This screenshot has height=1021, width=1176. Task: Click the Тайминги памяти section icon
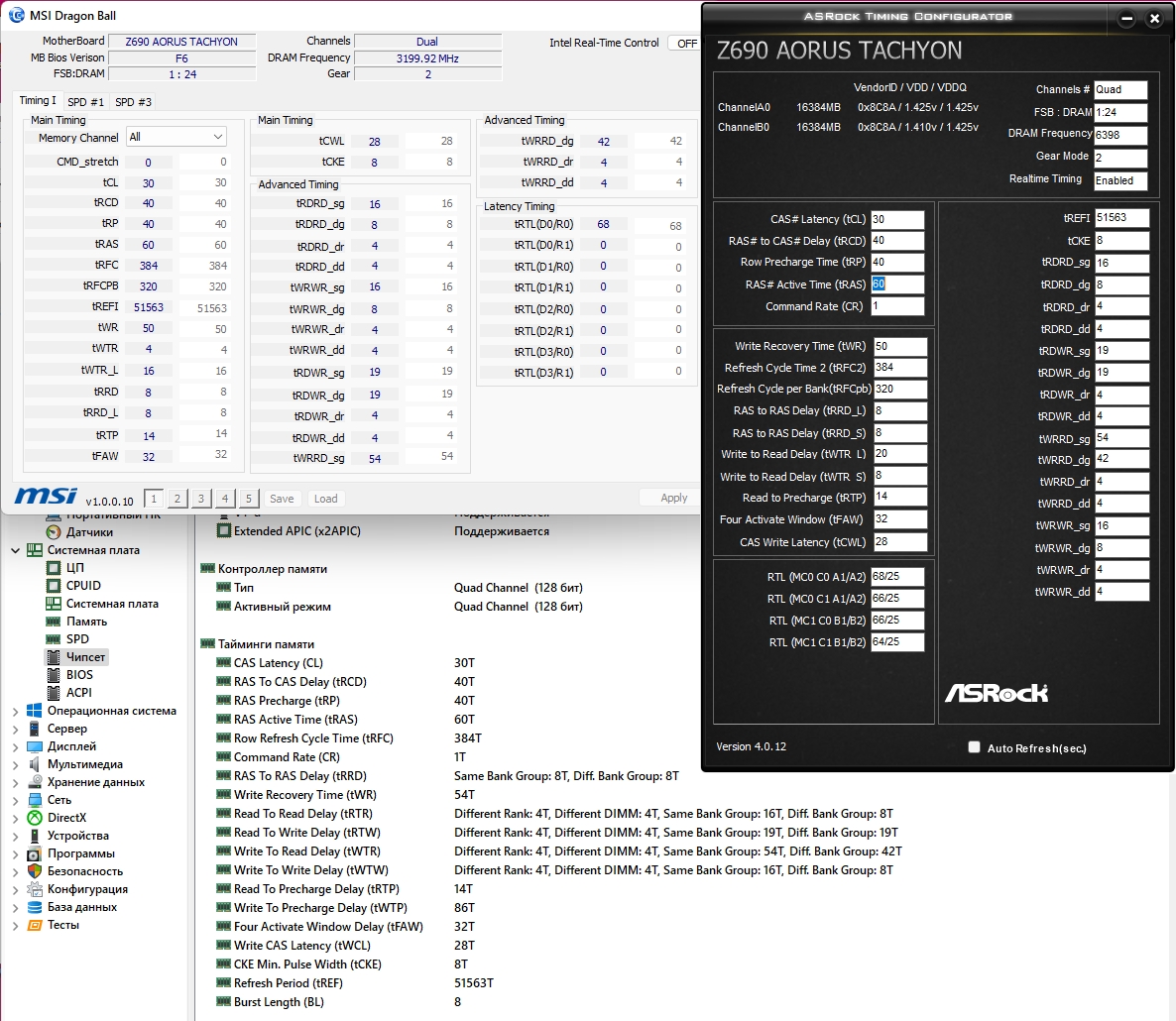(208, 643)
